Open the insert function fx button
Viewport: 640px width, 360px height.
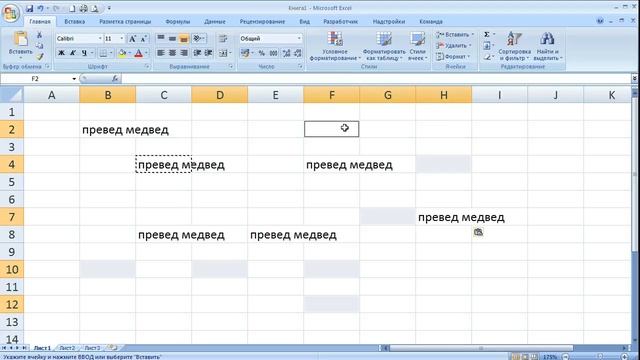(x=115, y=78)
